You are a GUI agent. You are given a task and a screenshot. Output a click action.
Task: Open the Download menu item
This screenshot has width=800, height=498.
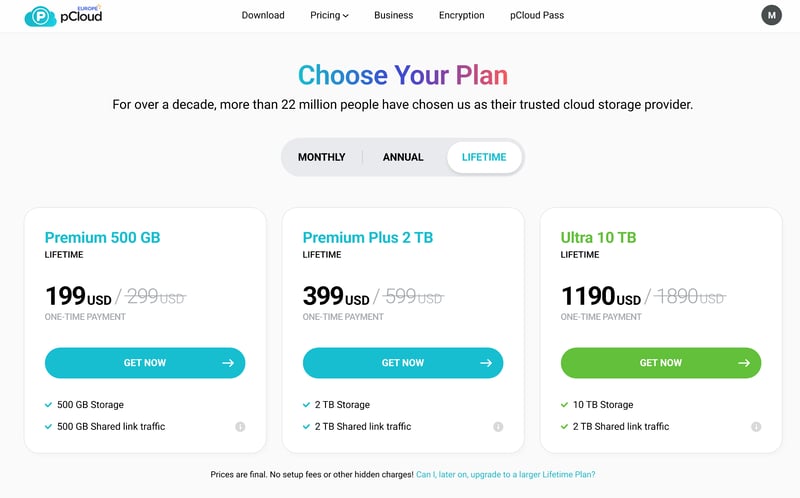click(263, 15)
